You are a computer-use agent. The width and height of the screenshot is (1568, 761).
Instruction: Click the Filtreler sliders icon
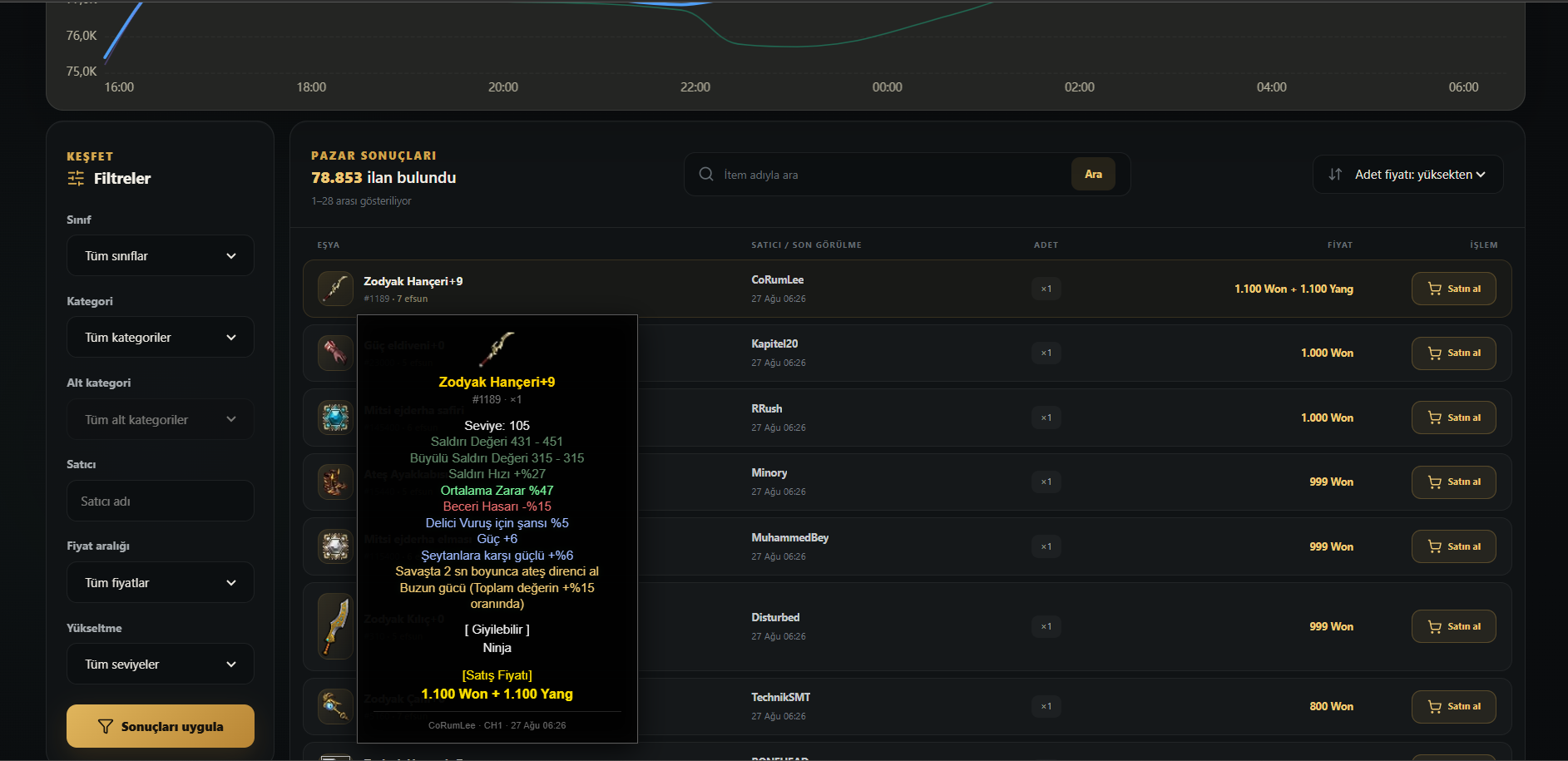coord(76,178)
